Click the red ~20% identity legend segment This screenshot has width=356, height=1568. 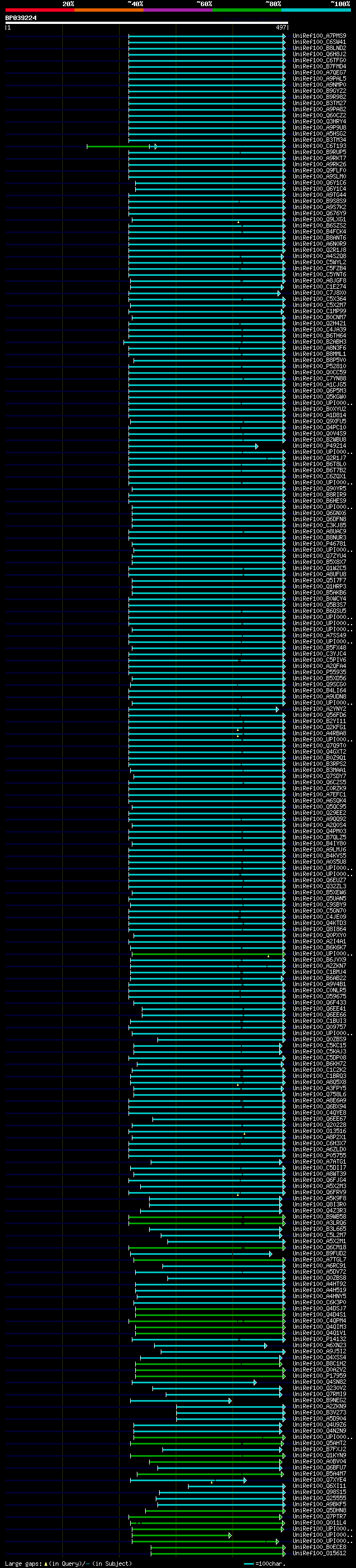(x=39, y=10)
